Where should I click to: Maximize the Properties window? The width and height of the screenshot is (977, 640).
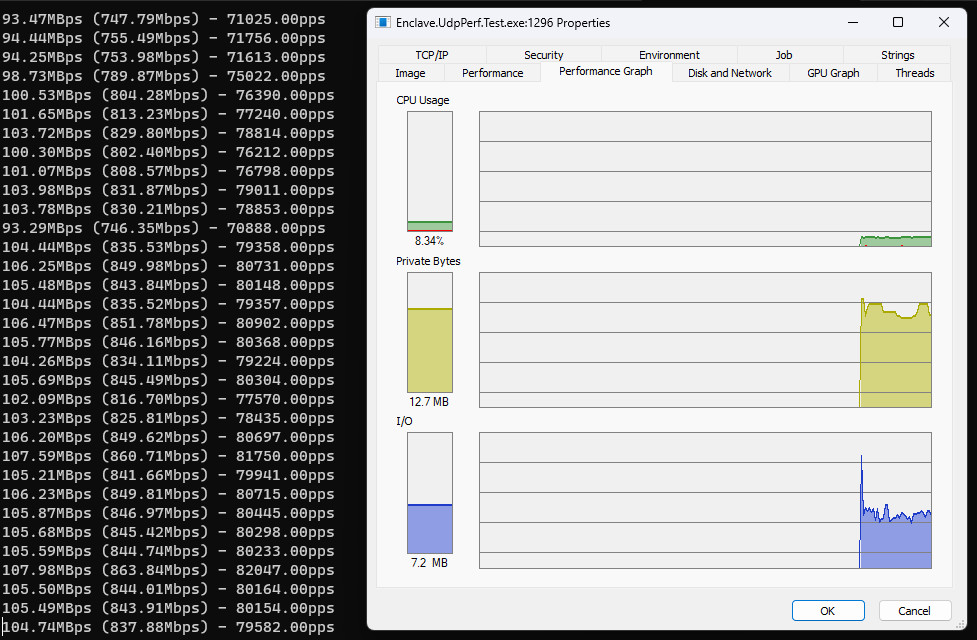pos(898,22)
